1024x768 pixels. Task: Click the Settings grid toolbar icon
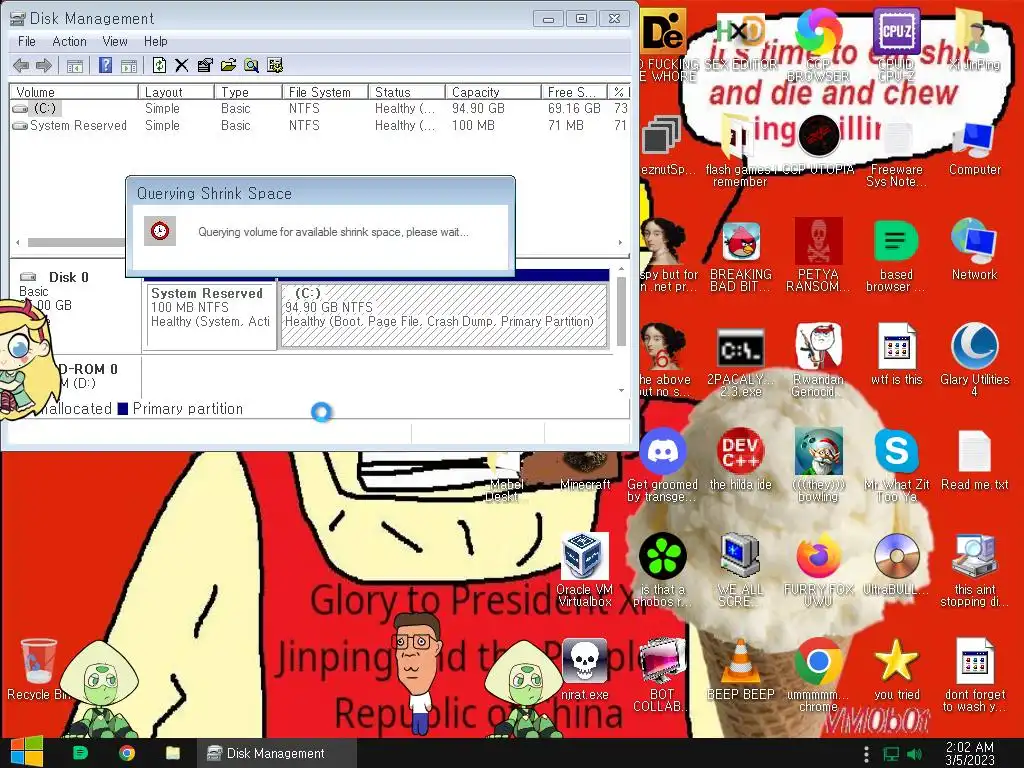(x=275, y=65)
